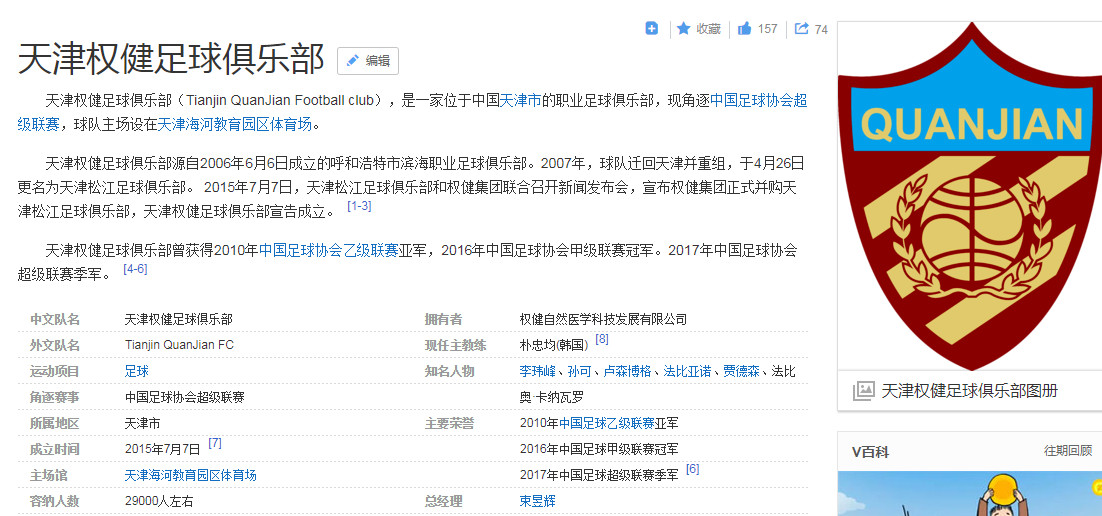The image size is (1102, 516).
Task: Click the V百科 cartoon thumbnail
Action: 970,494
